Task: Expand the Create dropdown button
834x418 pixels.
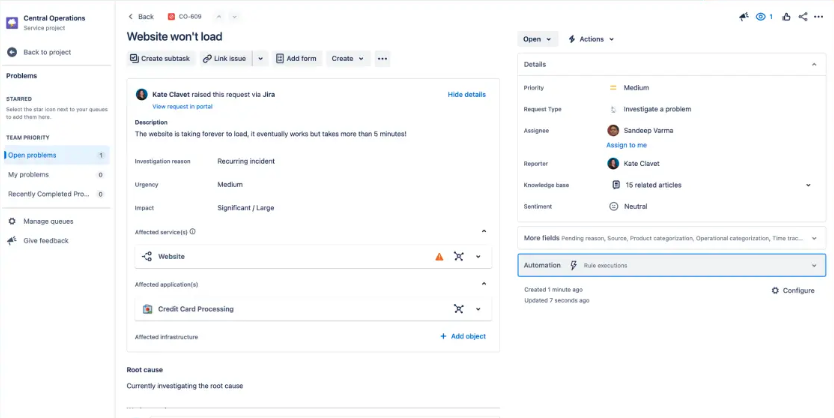Action: click(348, 59)
